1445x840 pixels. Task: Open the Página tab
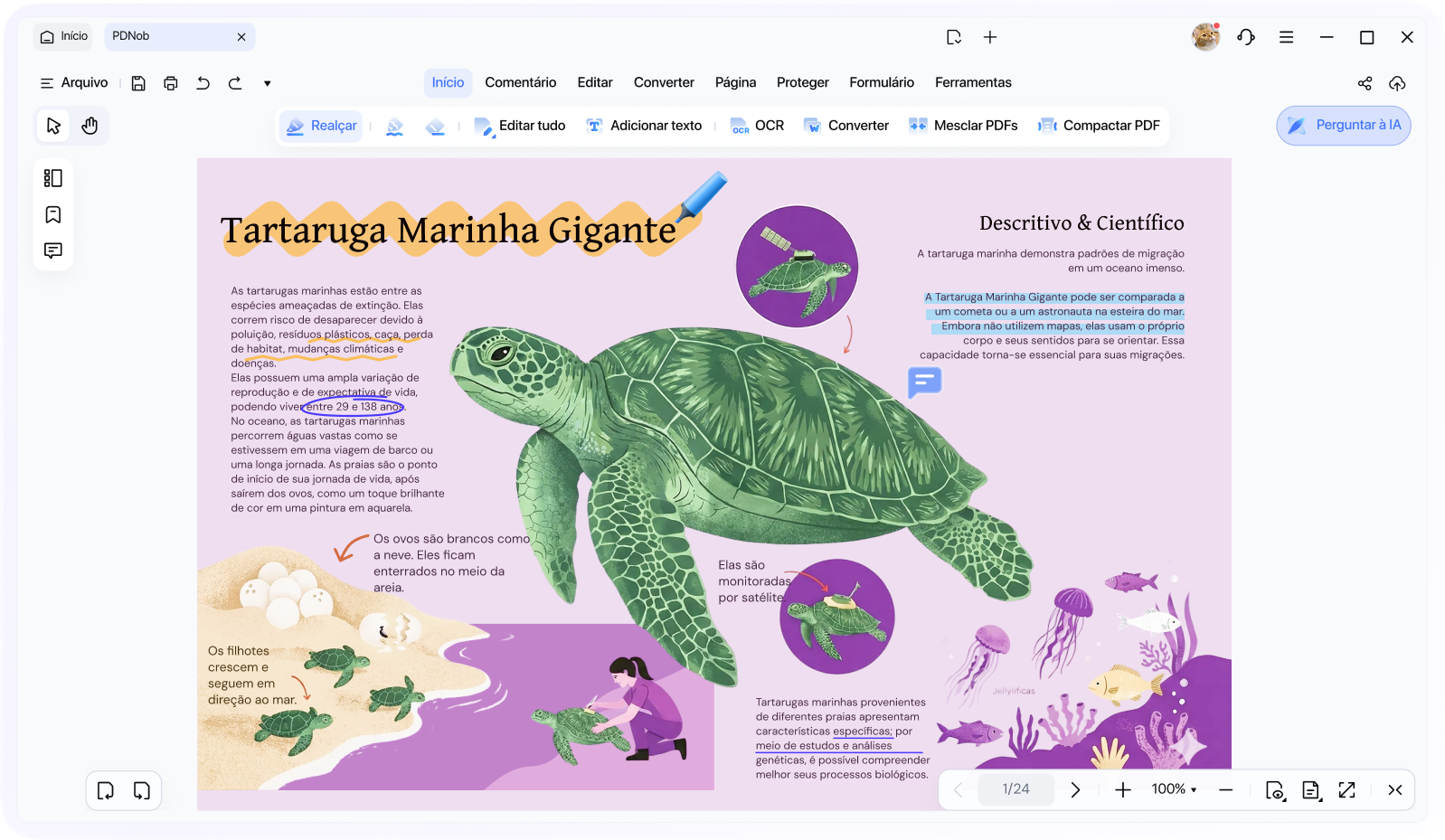[x=735, y=82]
